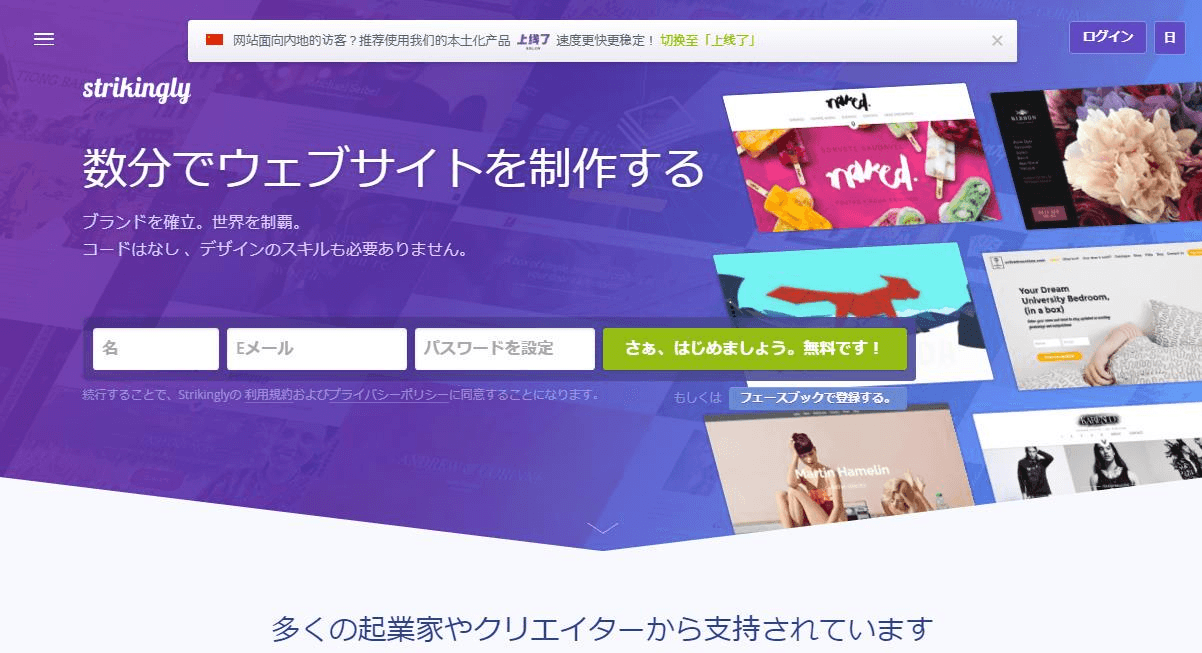Image resolution: width=1202 pixels, height=653 pixels.
Task: Click the ログイン button
Action: 1107,37
